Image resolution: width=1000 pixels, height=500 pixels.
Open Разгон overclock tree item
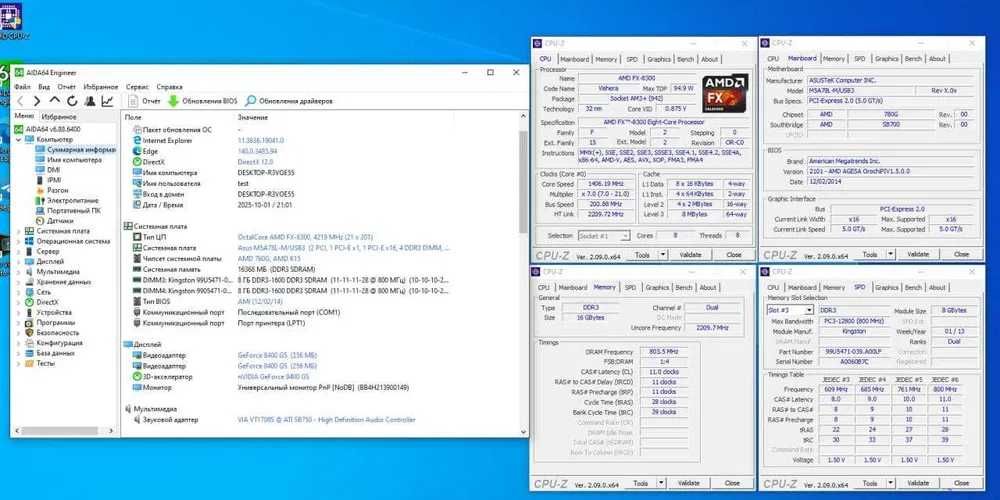point(52,190)
